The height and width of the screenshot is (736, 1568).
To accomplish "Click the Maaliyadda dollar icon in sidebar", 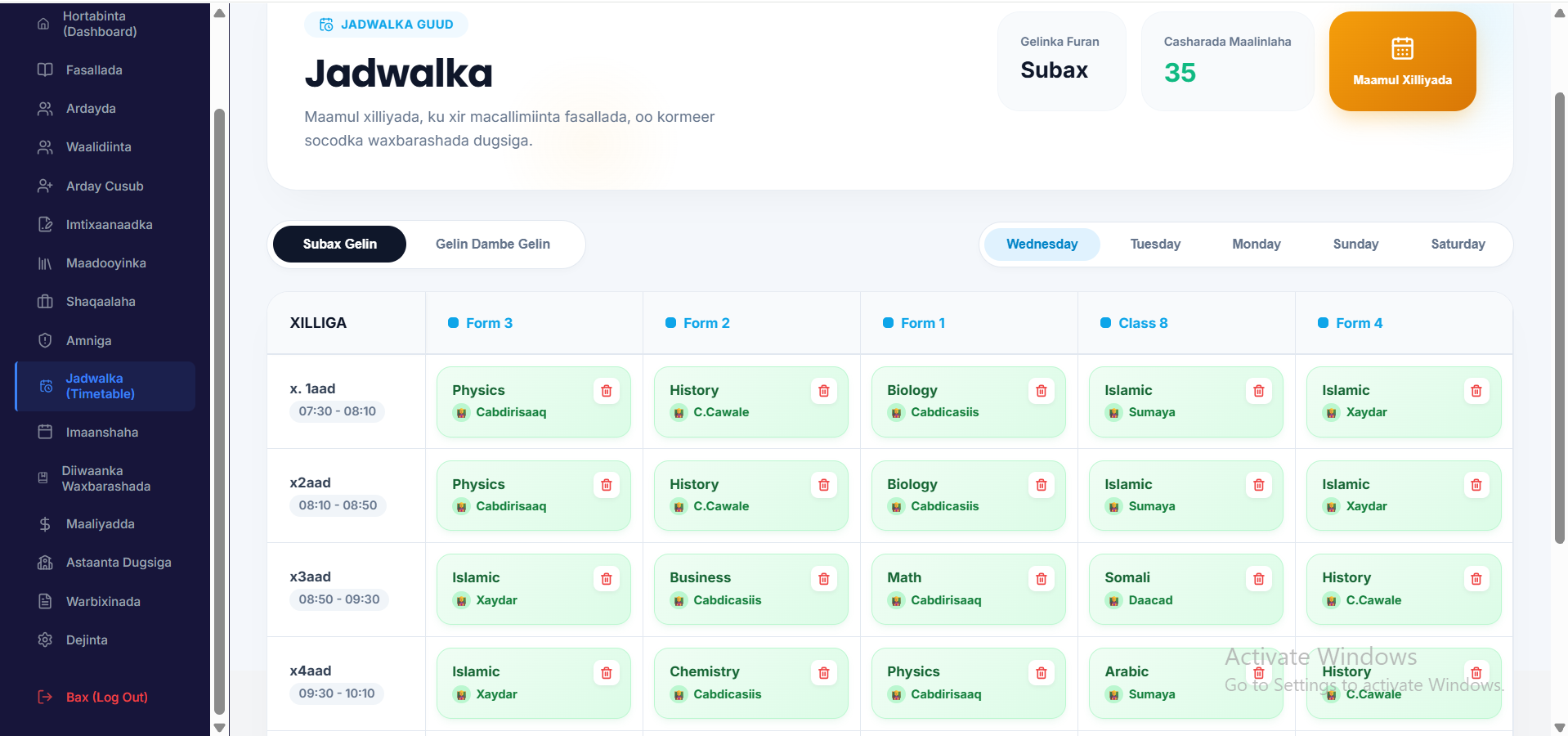I will 45,524.
